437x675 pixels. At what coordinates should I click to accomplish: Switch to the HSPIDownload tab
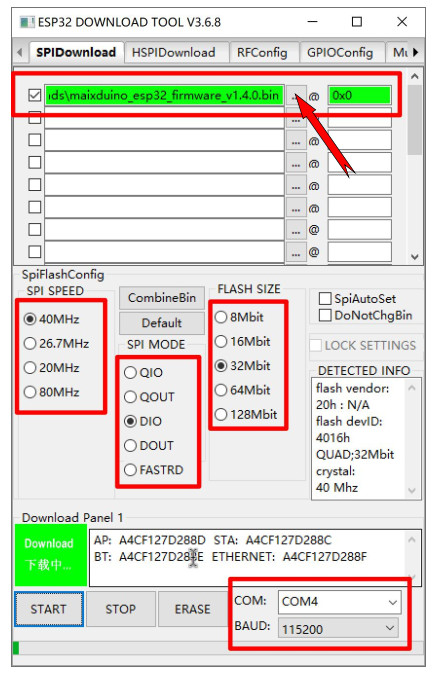tap(174, 53)
